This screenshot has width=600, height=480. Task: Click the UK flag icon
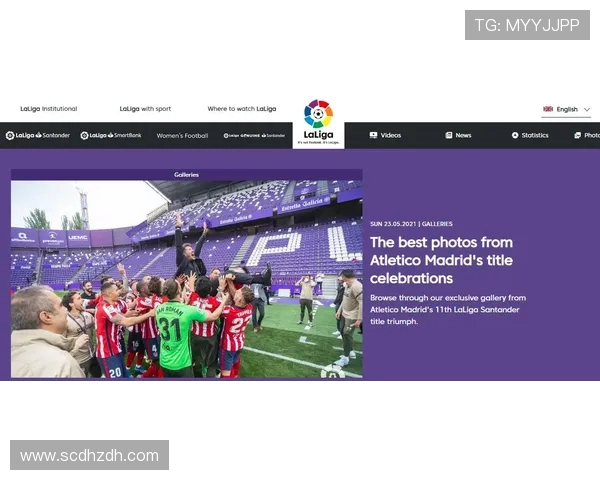pos(548,109)
